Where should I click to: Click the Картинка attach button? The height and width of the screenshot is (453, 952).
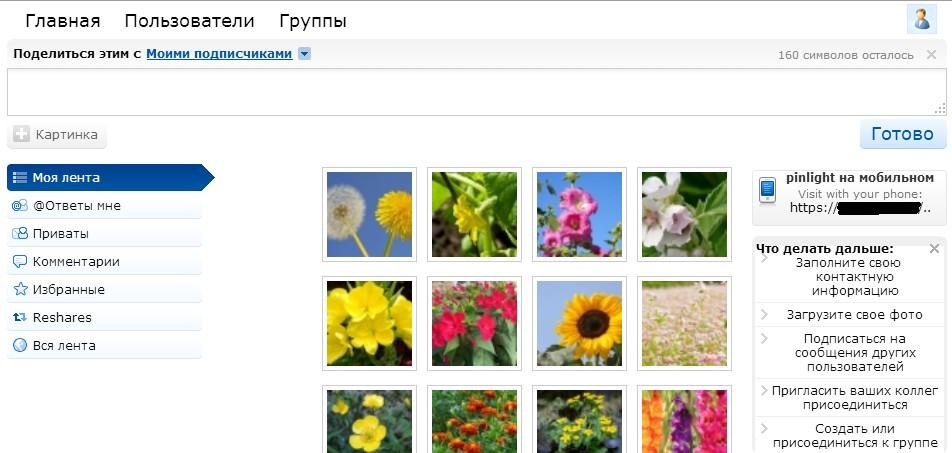pyautogui.click(x=56, y=135)
